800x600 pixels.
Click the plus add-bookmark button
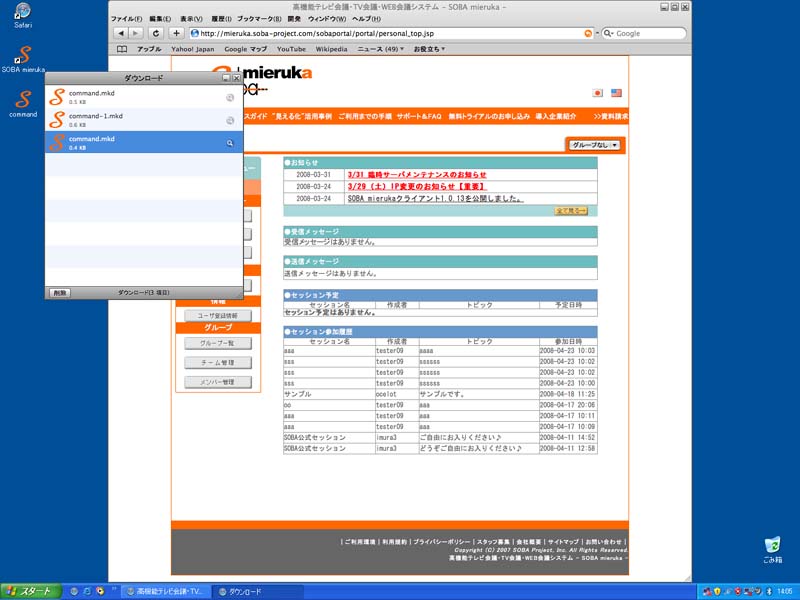[176, 33]
